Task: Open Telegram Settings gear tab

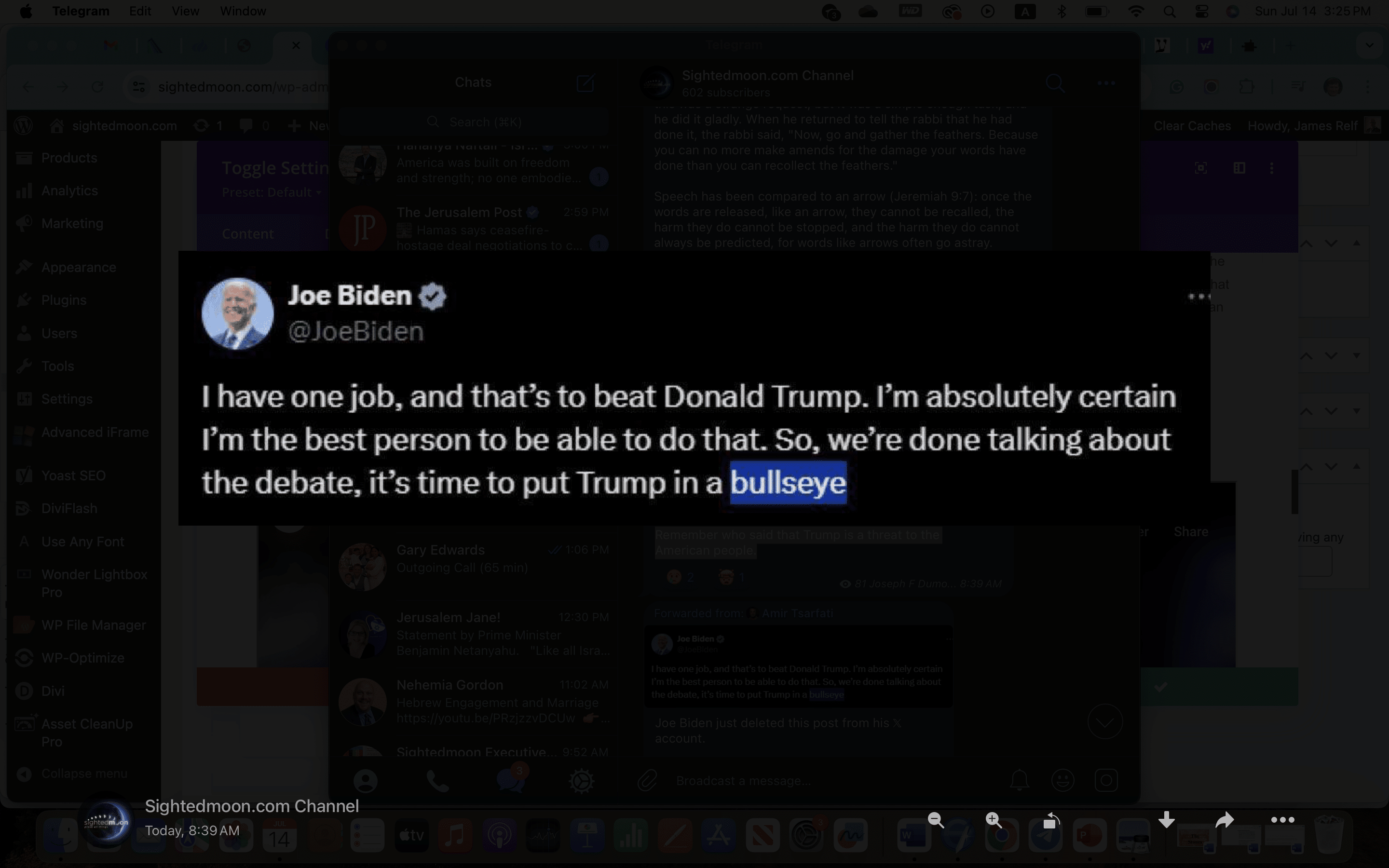Action: click(x=581, y=781)
